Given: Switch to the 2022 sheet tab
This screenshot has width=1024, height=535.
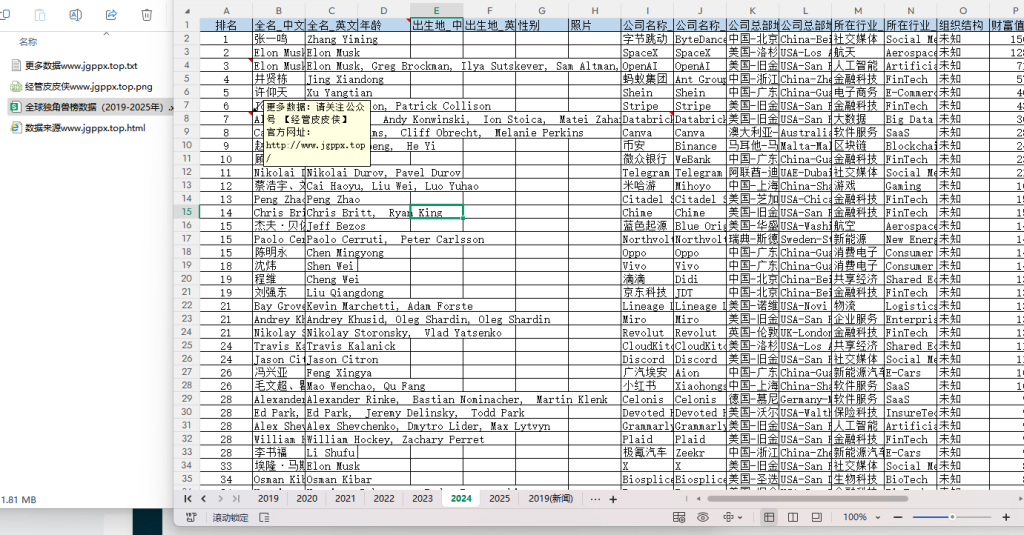Looking at the screenshot, I should (384, 498).
